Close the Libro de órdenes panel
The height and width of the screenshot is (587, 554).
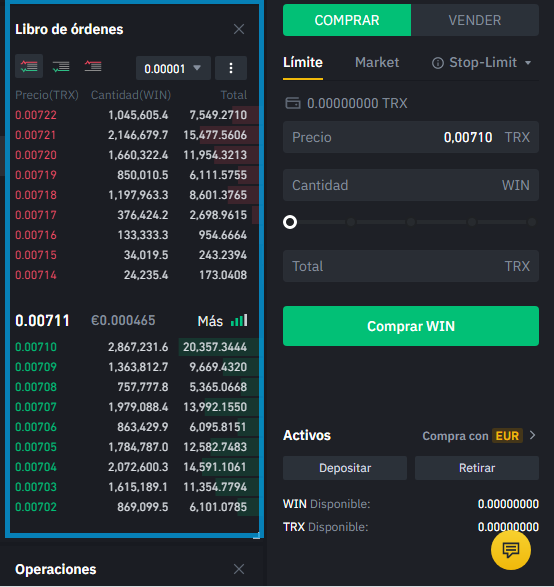(239, 29)
